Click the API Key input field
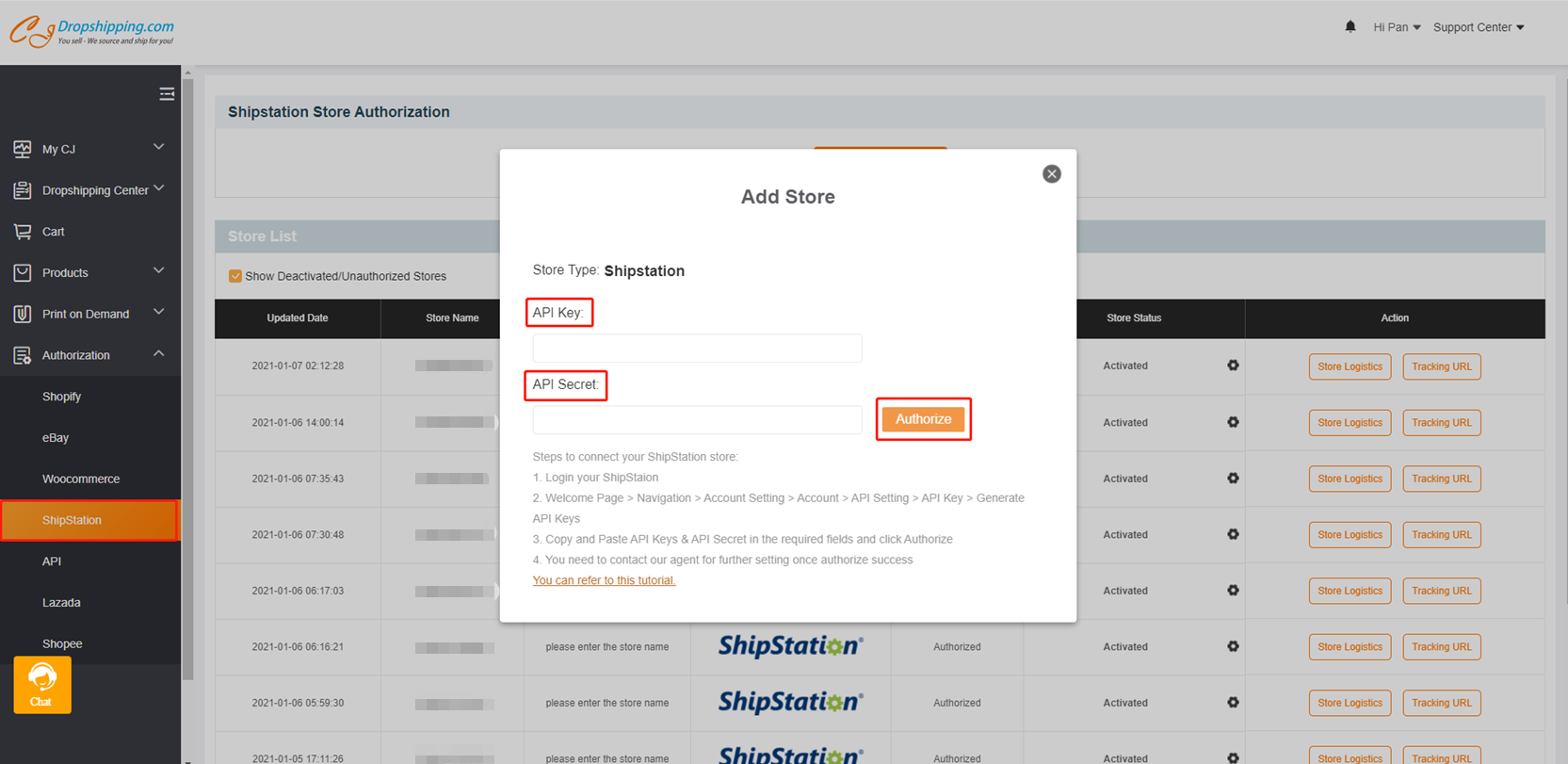The image size is (1568, 764). pos(697,349)
